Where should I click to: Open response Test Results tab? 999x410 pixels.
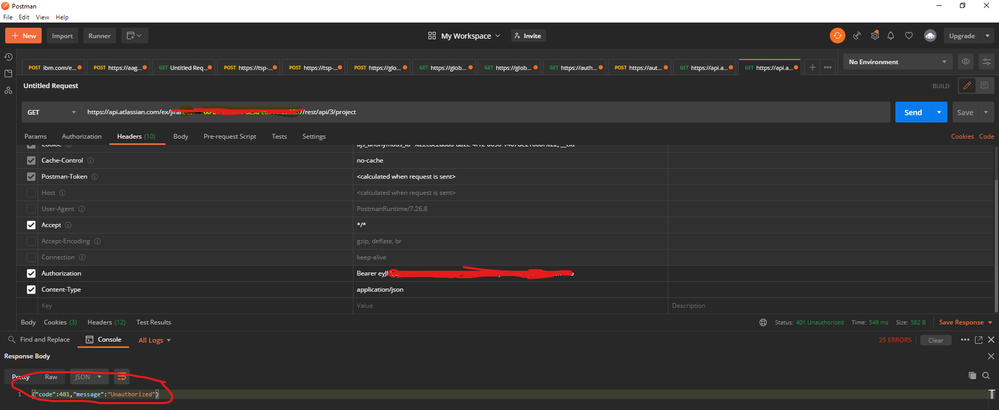coord(154,322)
